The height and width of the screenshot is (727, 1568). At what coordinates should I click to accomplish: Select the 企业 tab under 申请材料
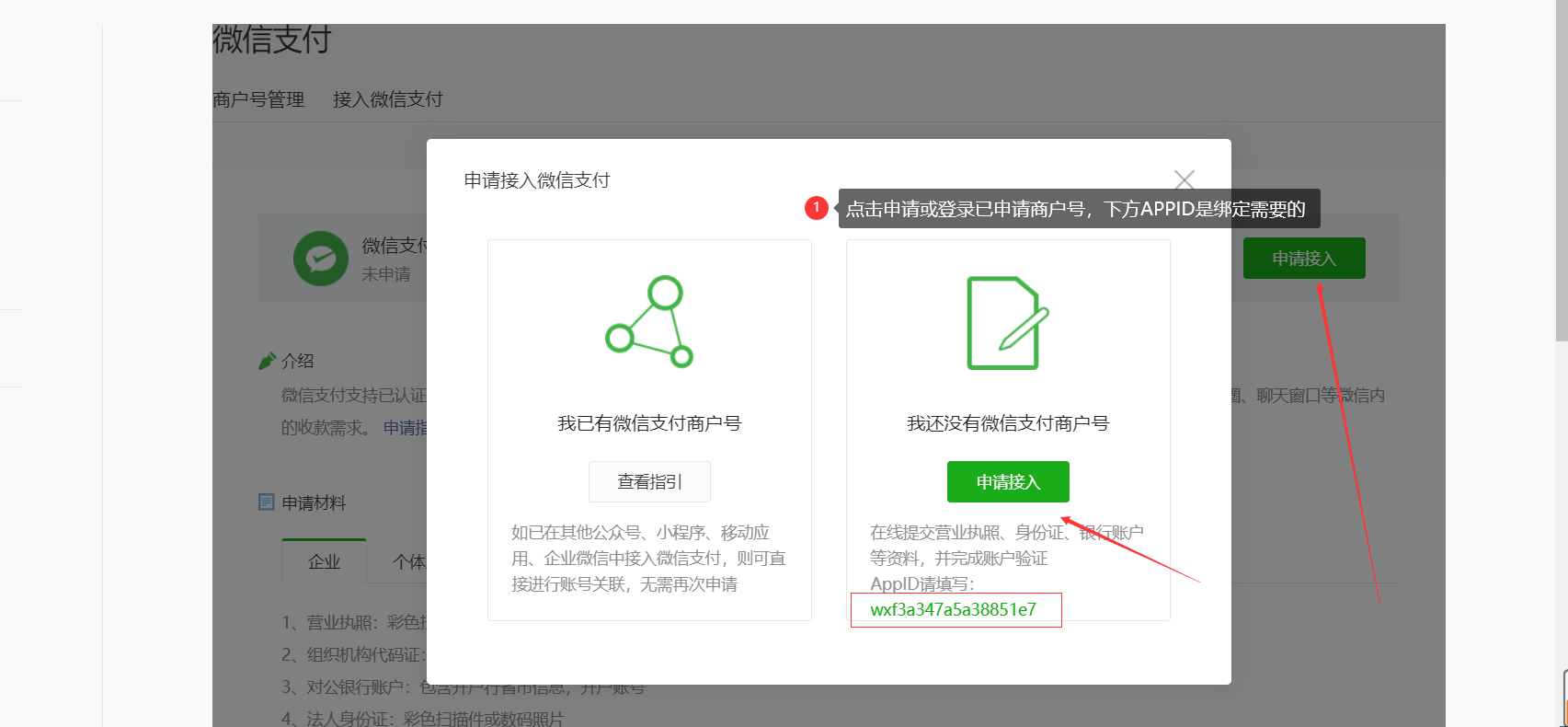[x=324, y=561]
